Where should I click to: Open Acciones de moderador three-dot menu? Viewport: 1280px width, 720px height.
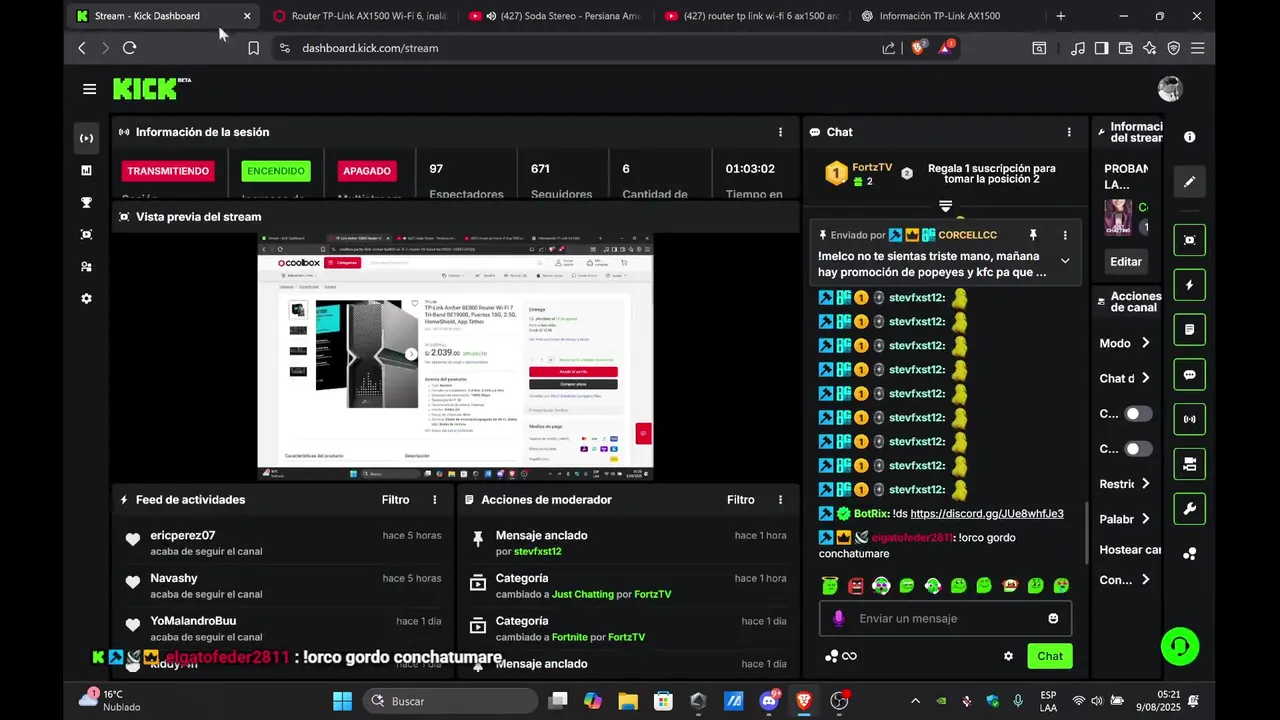pos(780,500)
